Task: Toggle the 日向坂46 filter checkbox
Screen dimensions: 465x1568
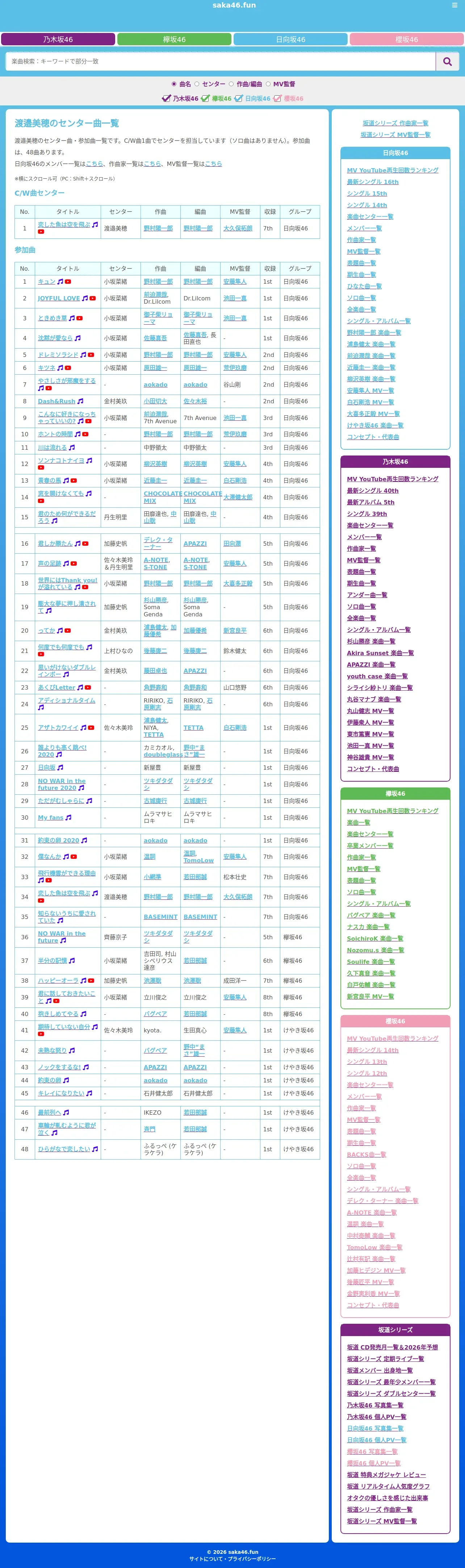Action: click(239, 98)
